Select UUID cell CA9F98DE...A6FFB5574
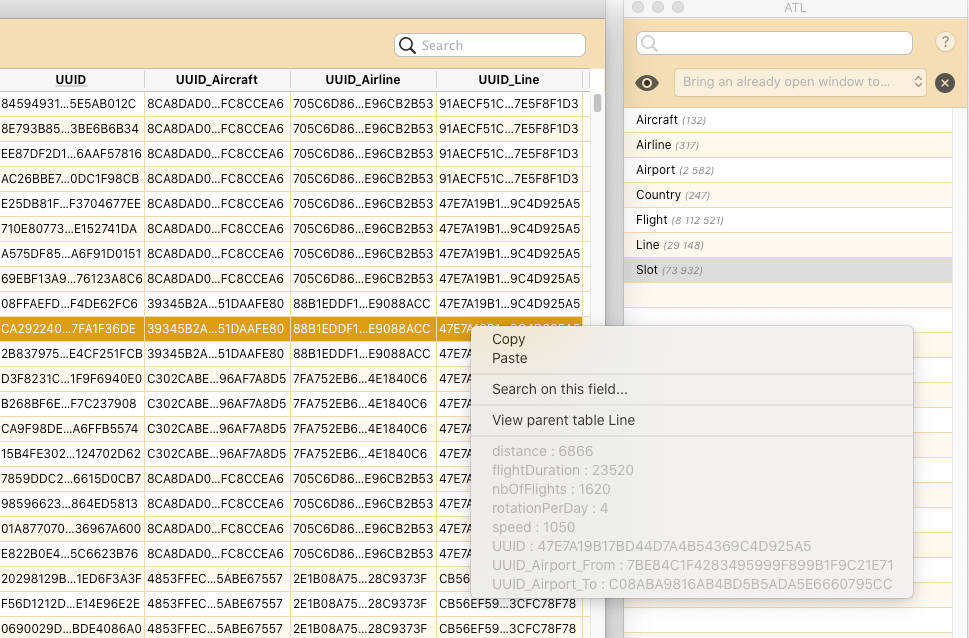969x638 pixels. click(72, 429)
